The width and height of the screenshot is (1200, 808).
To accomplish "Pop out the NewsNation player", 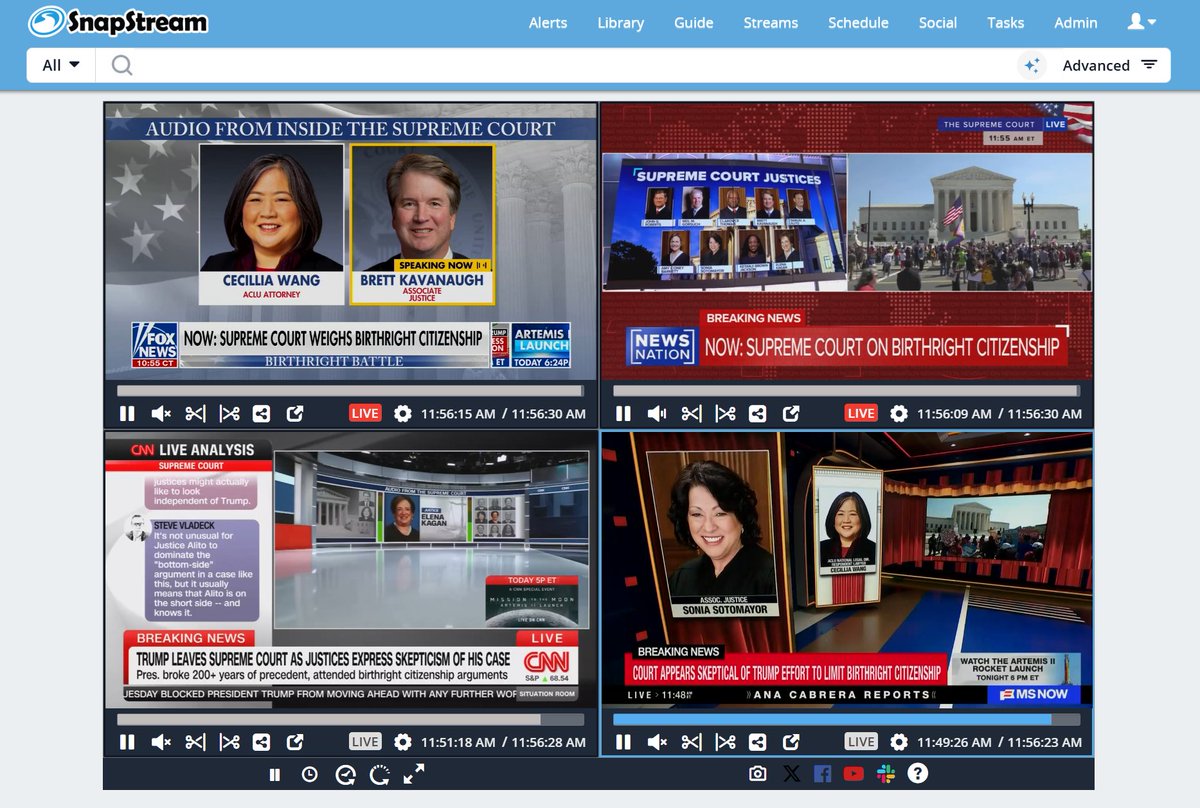I will coord(791,413).
